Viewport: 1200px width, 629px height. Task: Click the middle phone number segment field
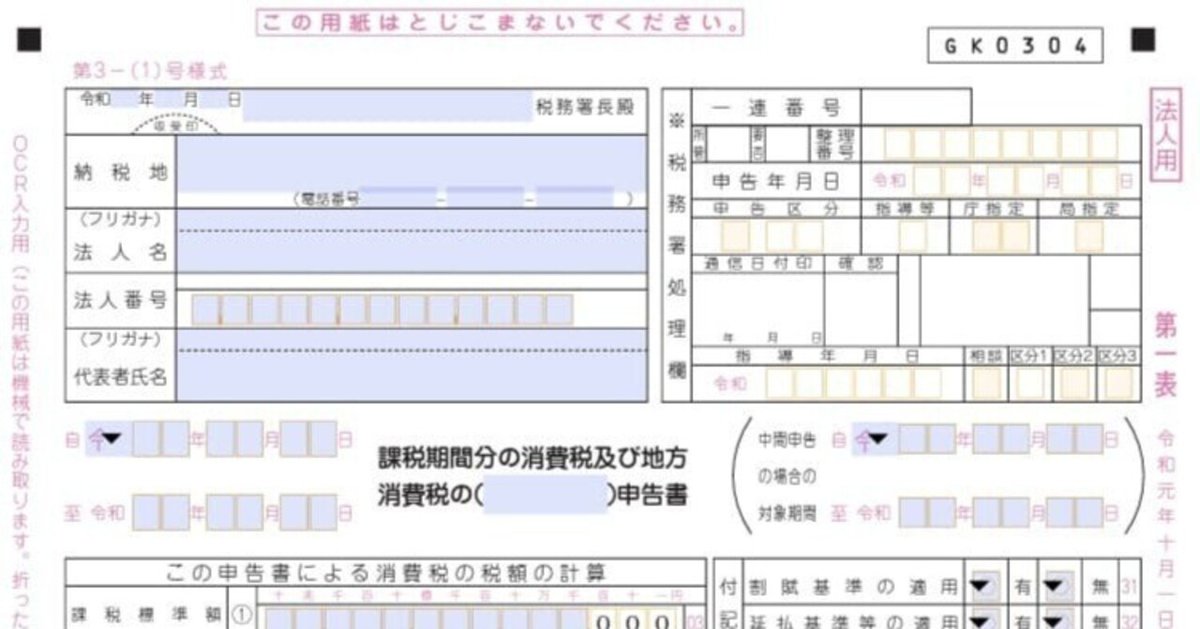[485, 198]
